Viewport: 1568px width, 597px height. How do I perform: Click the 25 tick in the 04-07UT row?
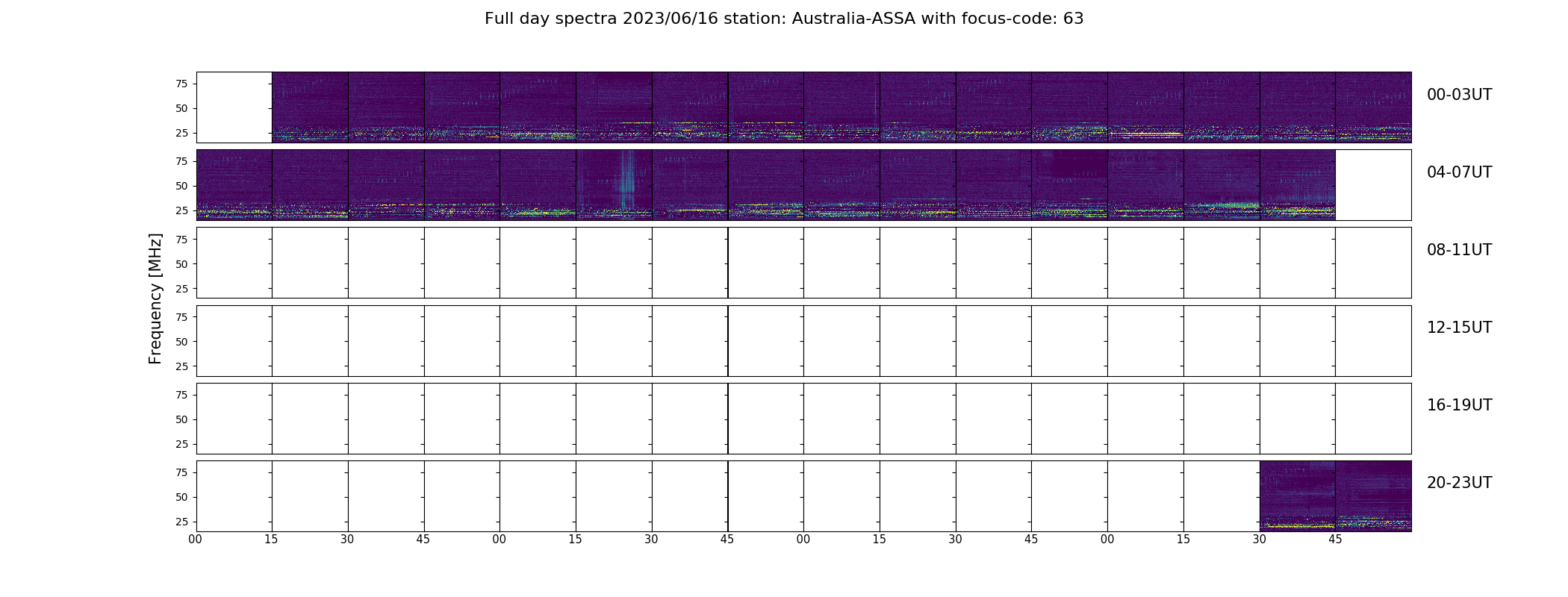click(181, 210)
